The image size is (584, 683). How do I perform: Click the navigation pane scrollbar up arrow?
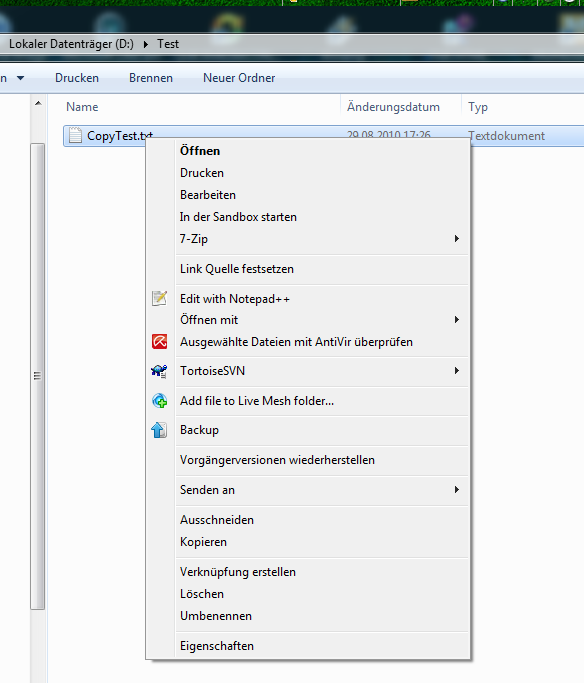tap(38, 103)
